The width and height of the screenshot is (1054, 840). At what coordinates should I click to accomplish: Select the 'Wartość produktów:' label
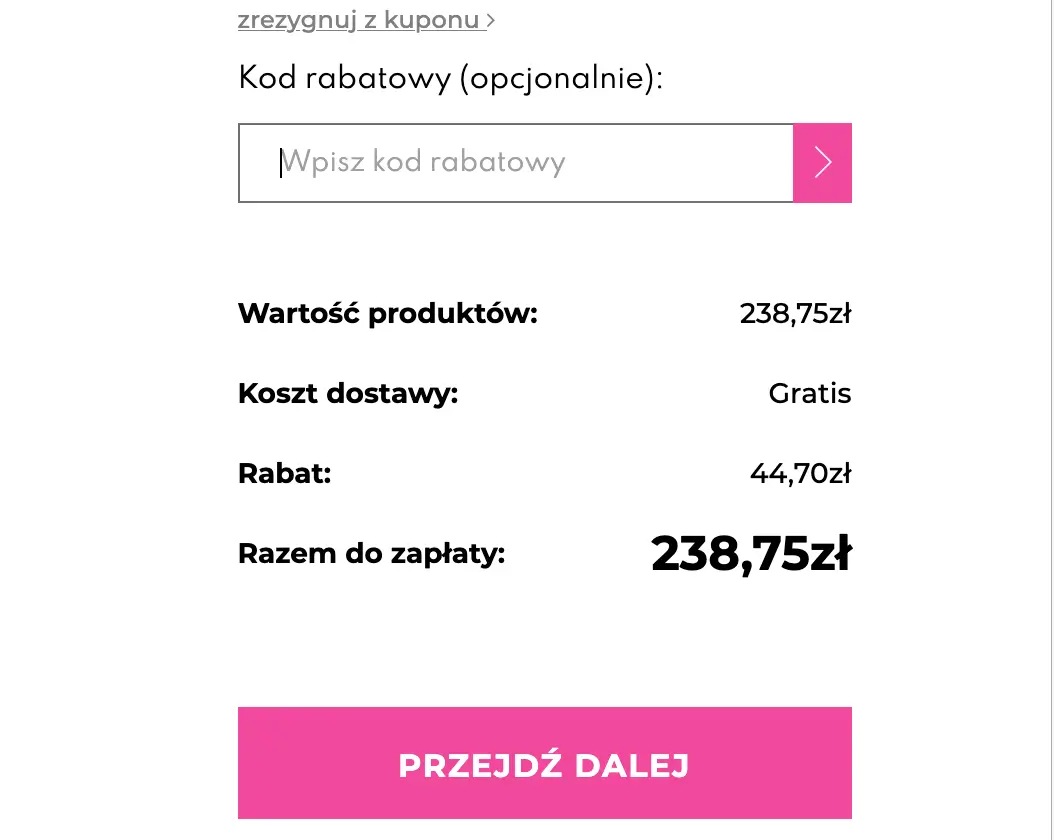pyautogui.click(x=388, y=314)
